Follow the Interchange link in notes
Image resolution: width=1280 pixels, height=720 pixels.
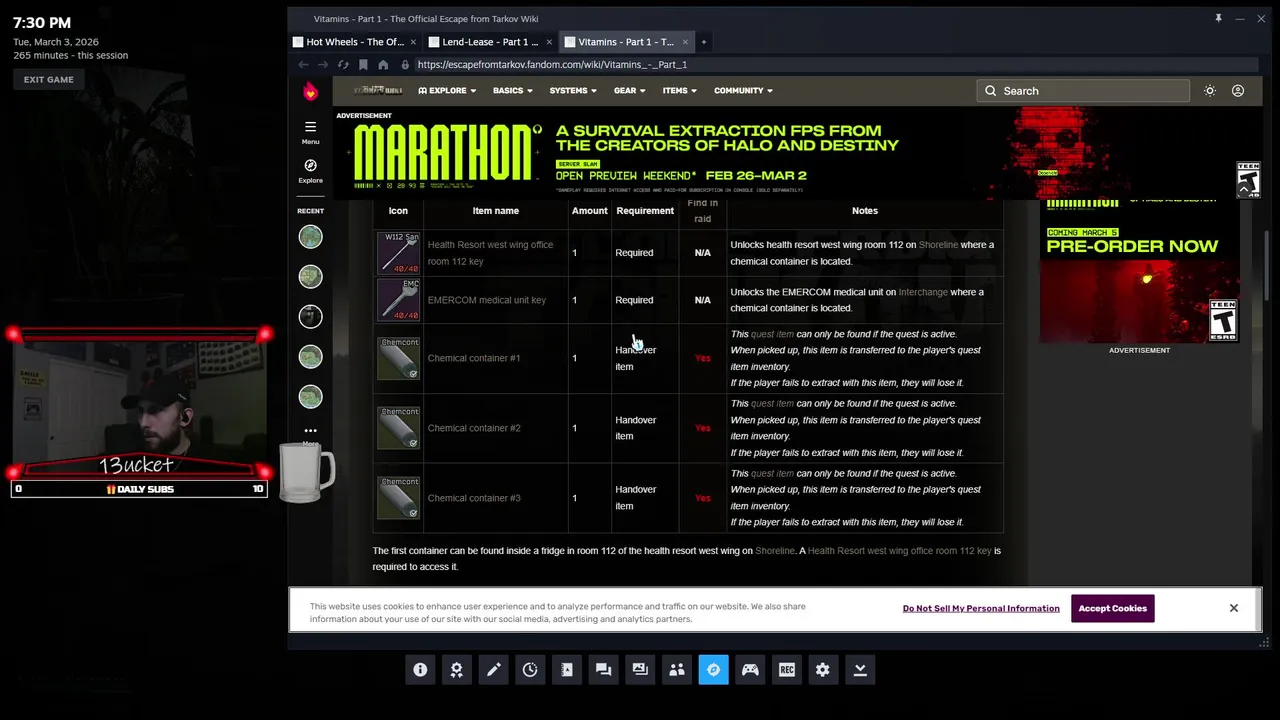[923, 292]
